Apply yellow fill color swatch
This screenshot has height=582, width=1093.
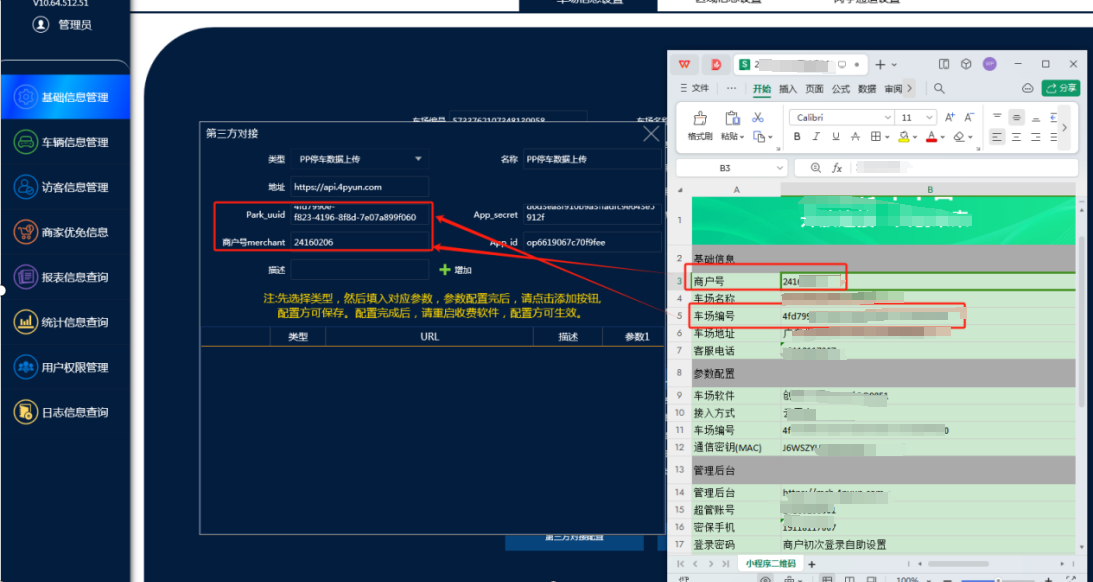click(903, 137)
